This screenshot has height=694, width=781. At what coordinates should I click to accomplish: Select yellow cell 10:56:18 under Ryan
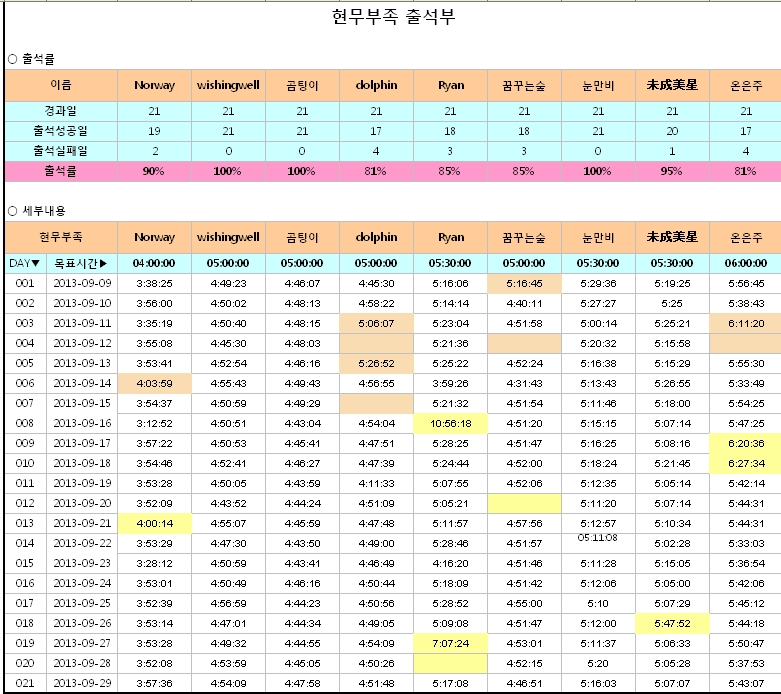coord(450,423)
